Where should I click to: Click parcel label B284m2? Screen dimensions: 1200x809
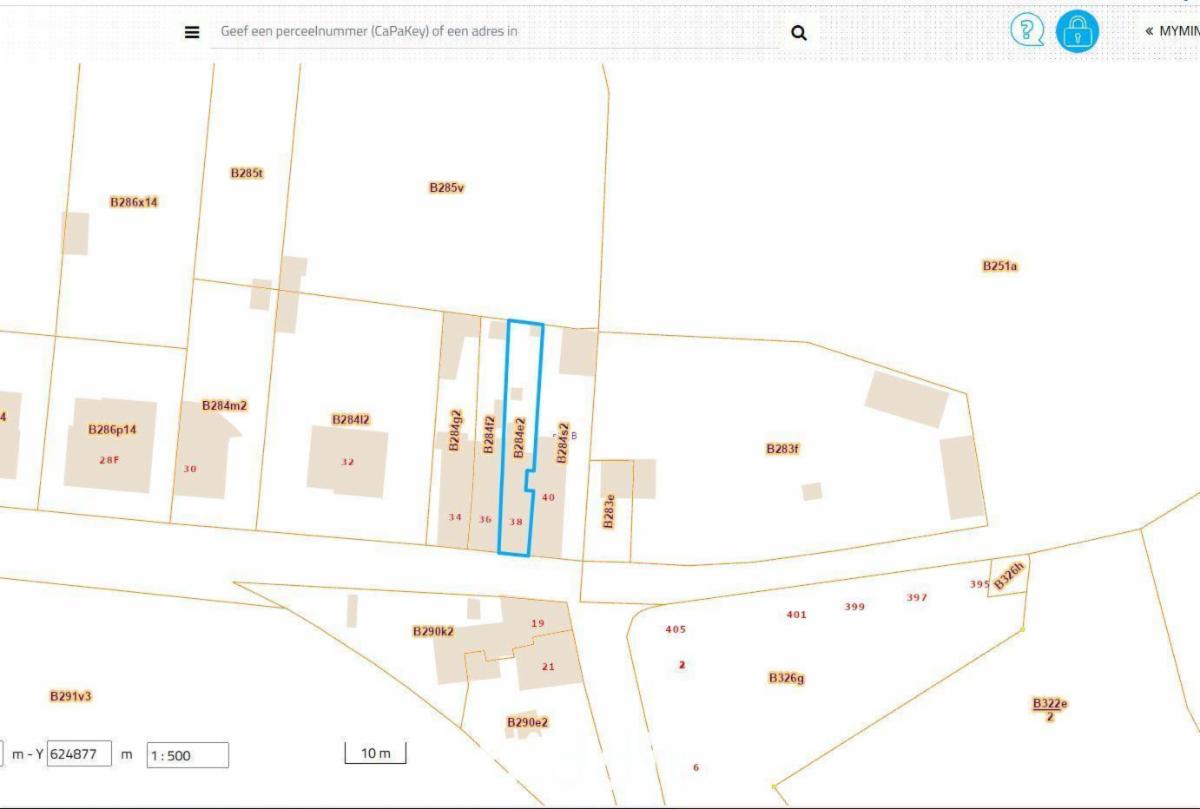tap(224, 405)
